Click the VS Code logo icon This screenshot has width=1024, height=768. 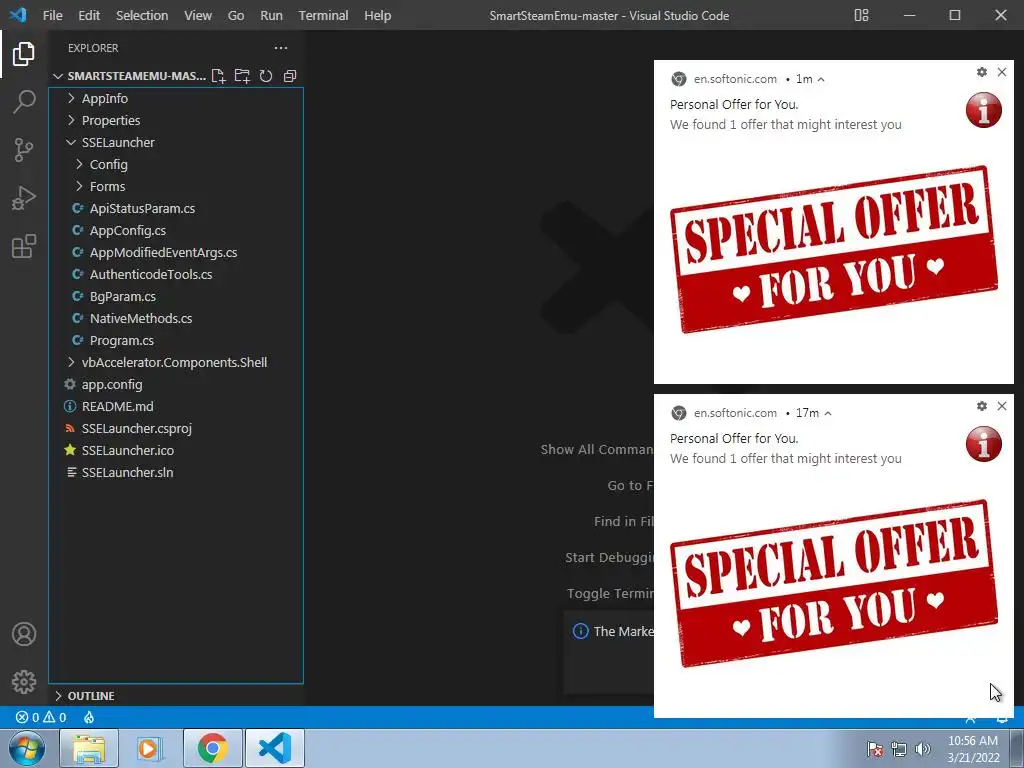[x=18, y=15]
